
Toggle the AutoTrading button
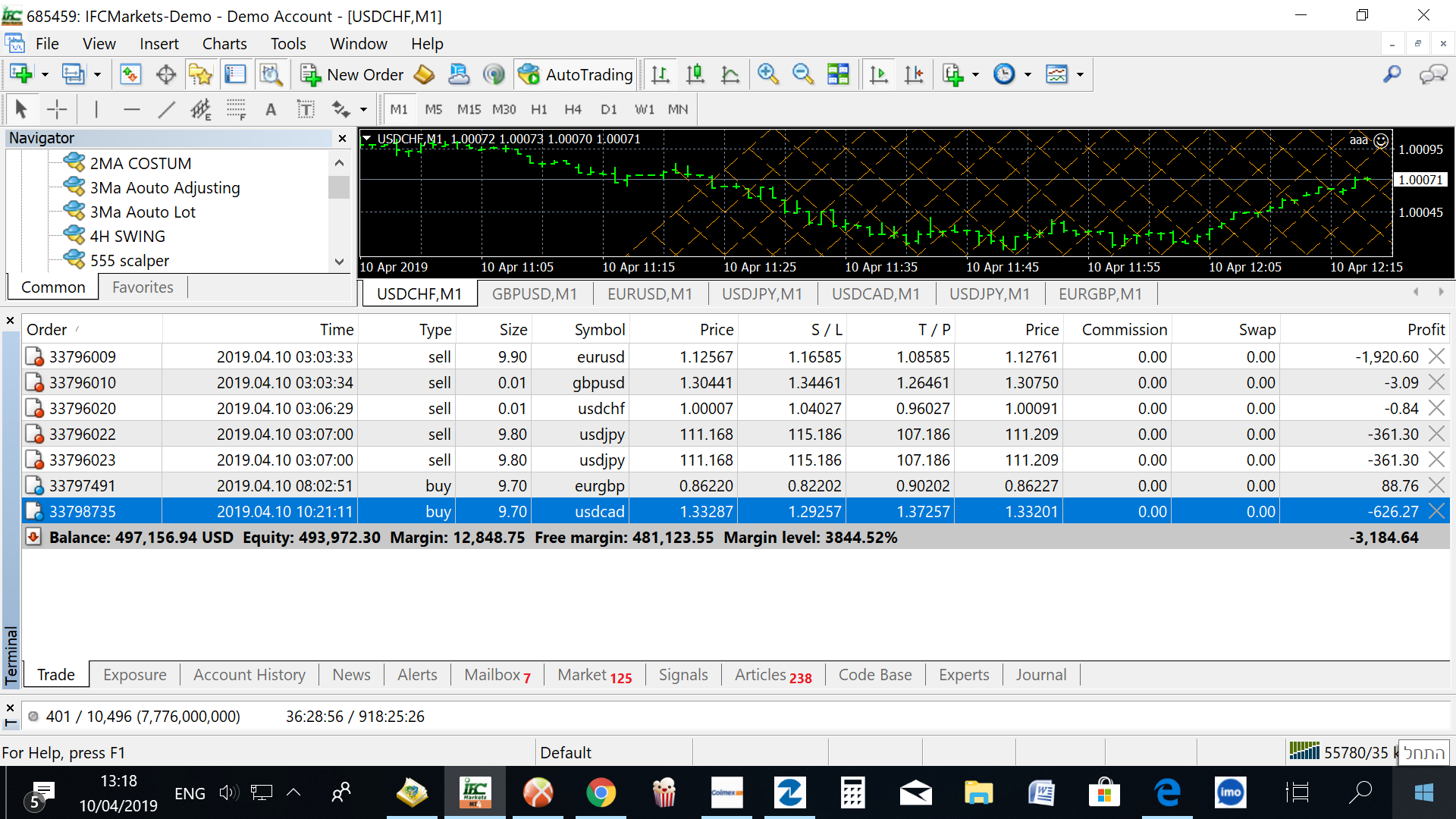576,74
